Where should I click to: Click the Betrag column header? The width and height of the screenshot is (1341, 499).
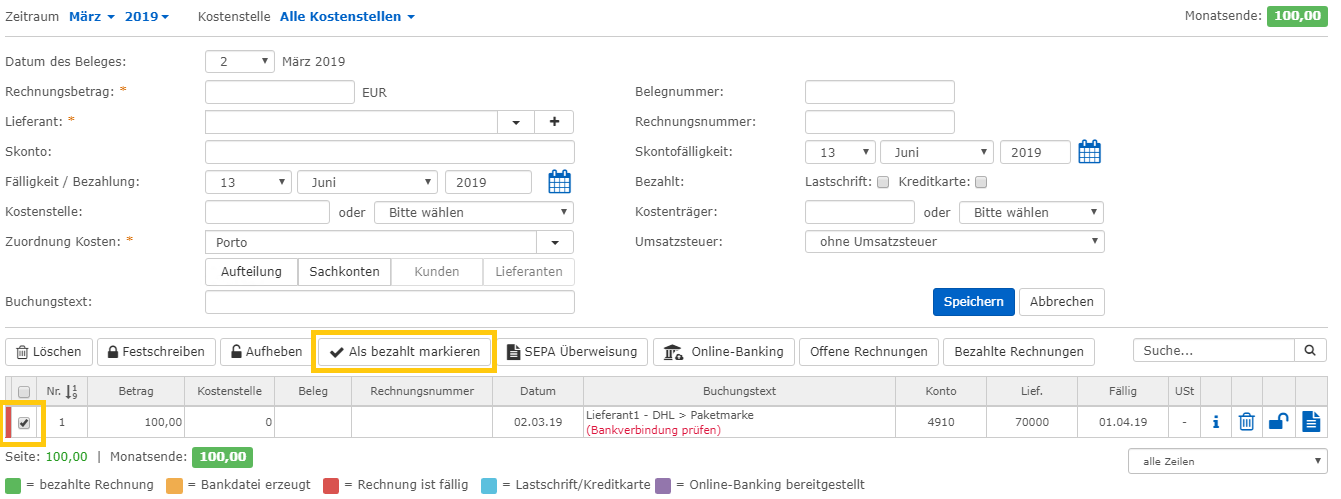136,392
